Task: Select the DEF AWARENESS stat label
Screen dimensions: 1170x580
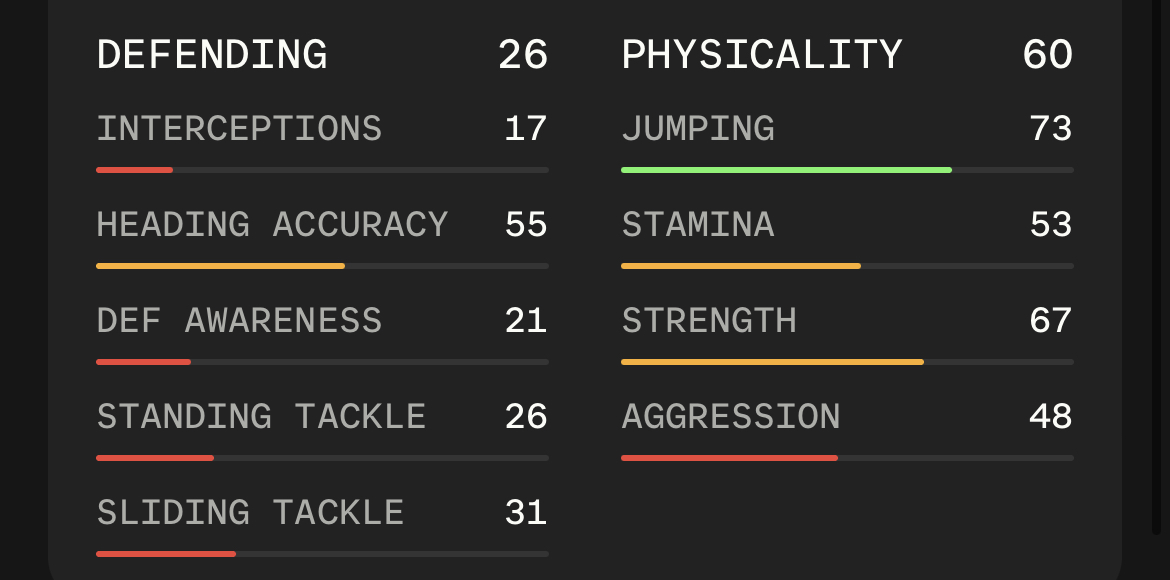Action: 239,321
